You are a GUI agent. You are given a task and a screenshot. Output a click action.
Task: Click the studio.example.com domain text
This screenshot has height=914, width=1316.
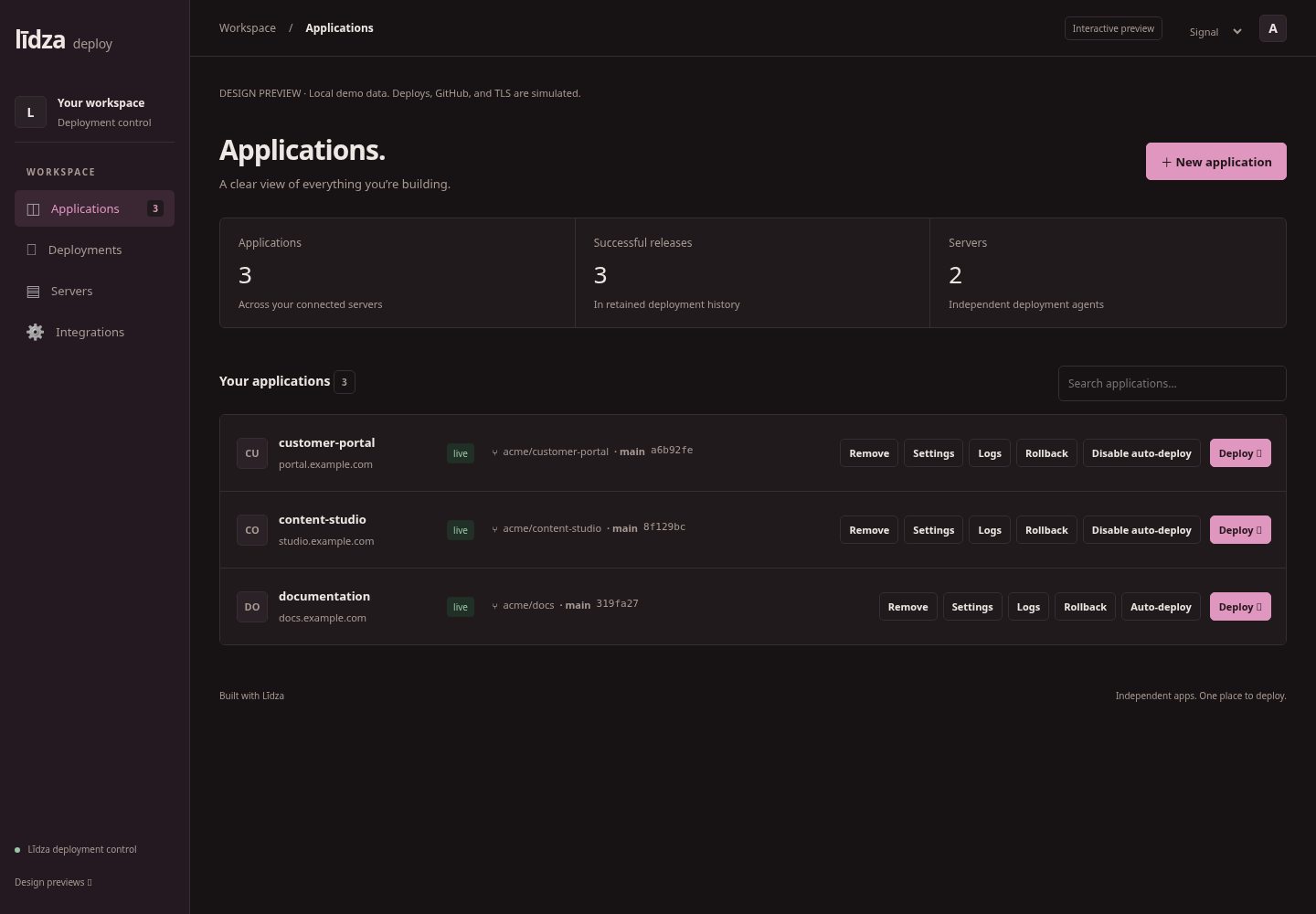[326, 541]
